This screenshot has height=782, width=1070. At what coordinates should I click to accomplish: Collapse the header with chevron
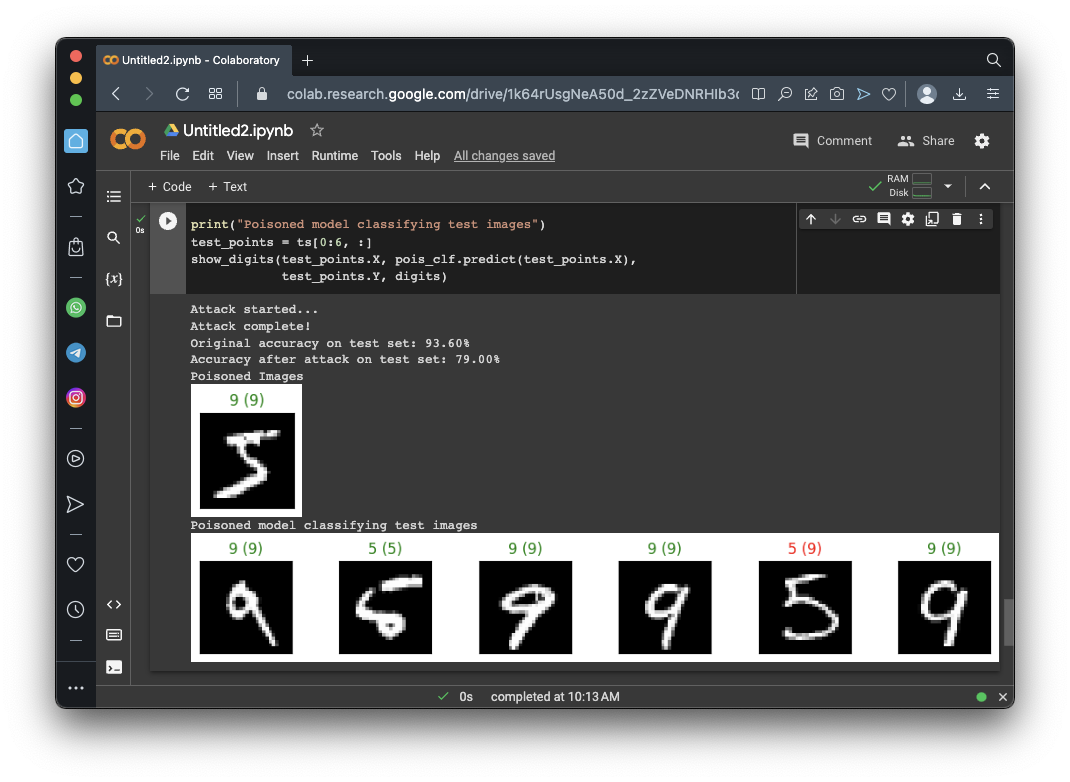point(985,186)
